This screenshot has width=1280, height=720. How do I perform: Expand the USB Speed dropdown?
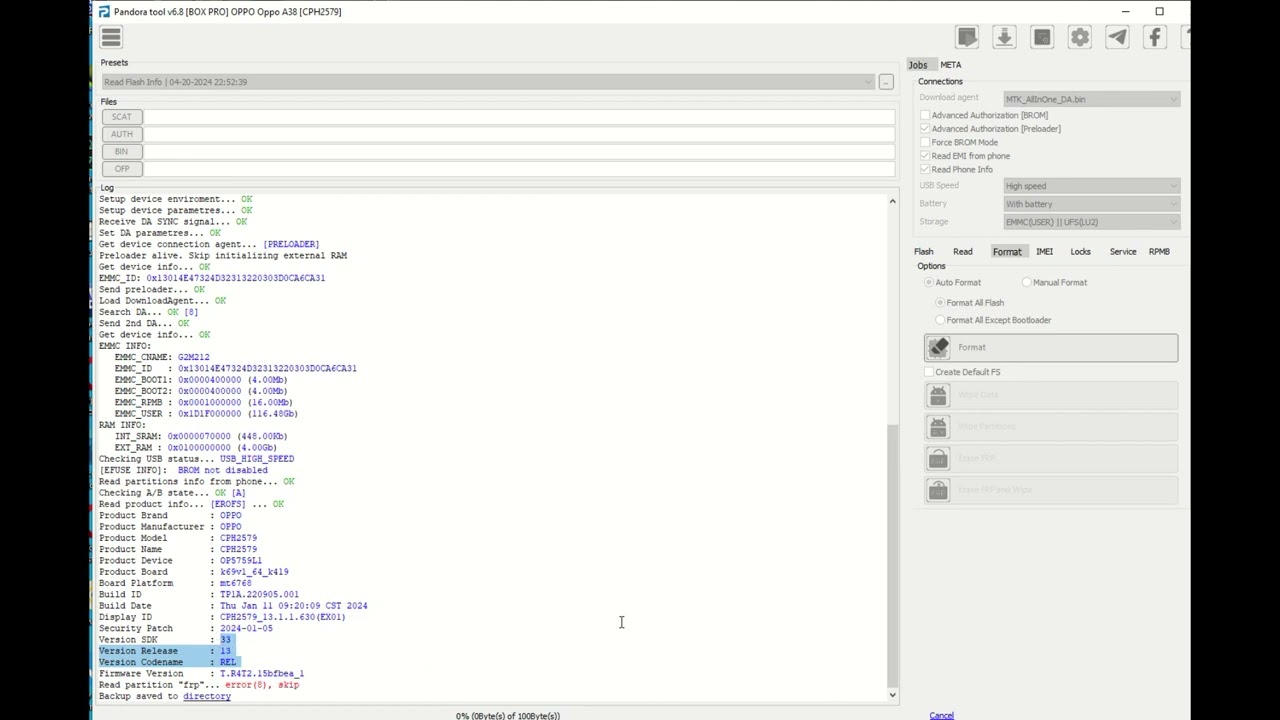click(x=1091, y=186)
